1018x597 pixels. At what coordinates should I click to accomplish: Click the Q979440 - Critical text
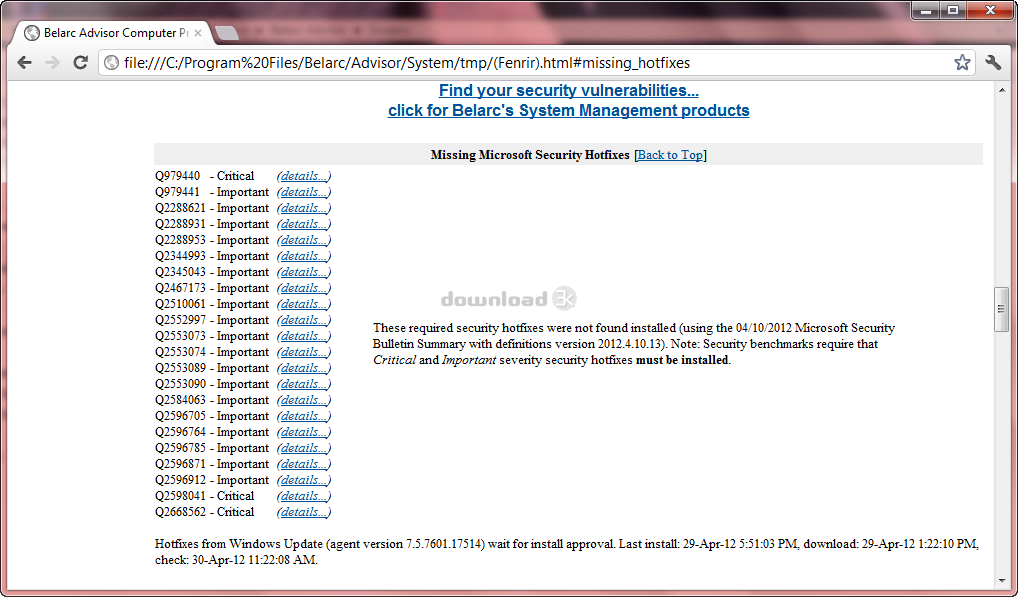[x=205, y=176]
